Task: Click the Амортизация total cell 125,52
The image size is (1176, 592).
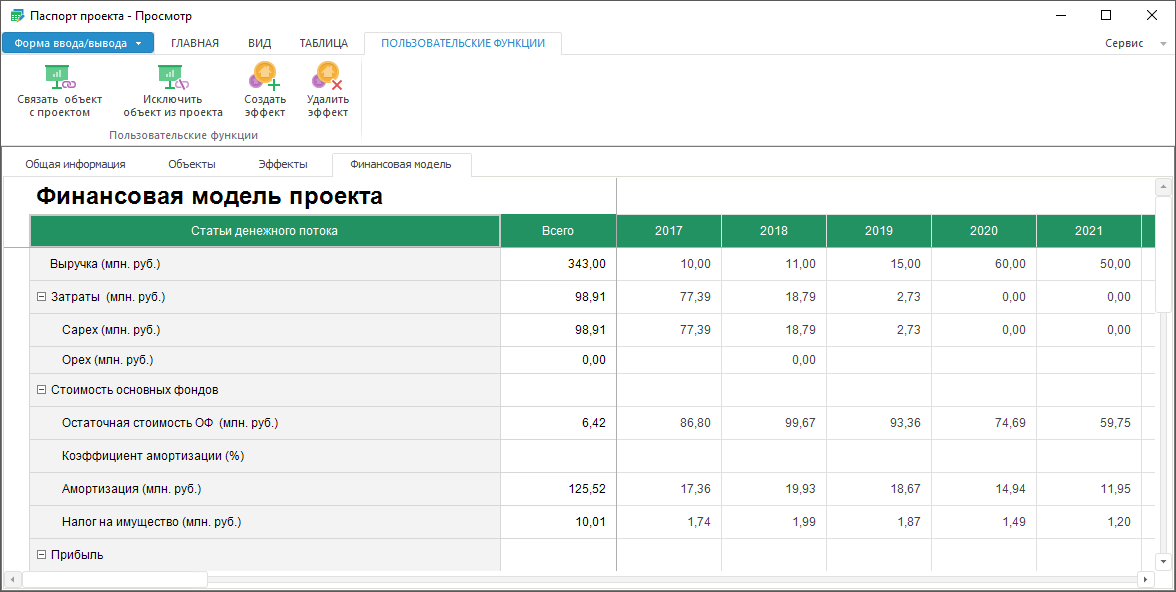Action: click(558, 489)
